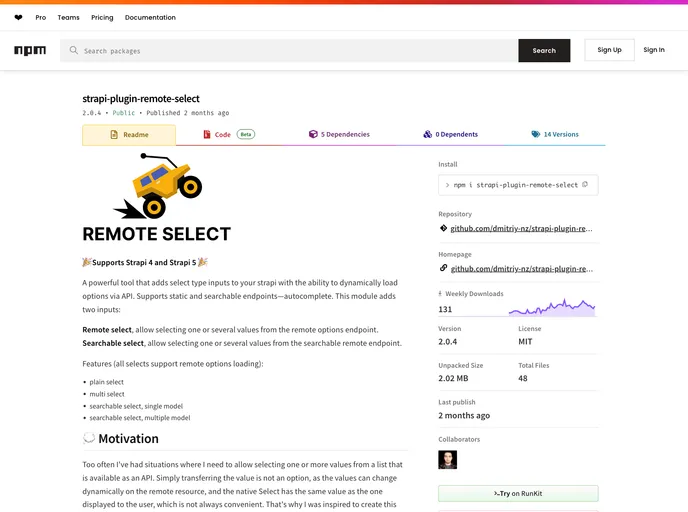Click the Sign Up button
688x512 pixels.
pos(609,50)
